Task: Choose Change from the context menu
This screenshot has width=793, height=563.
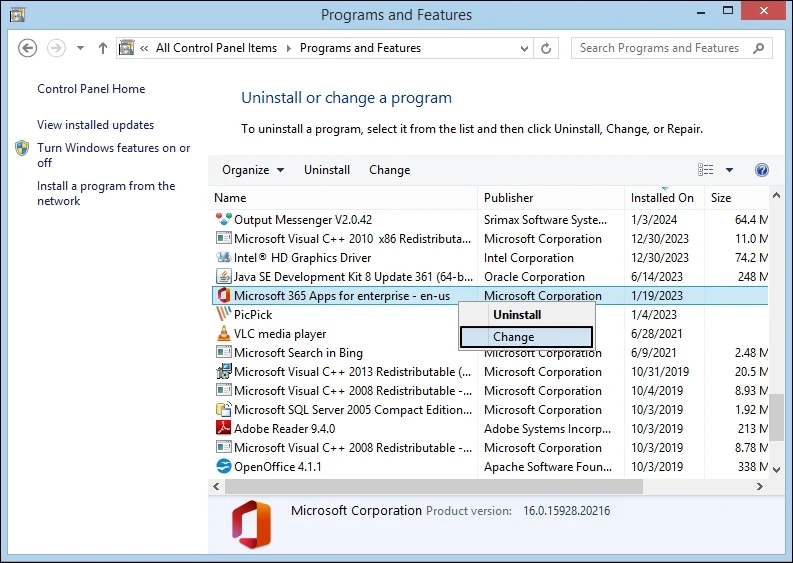Action: (x=526, y=337)
